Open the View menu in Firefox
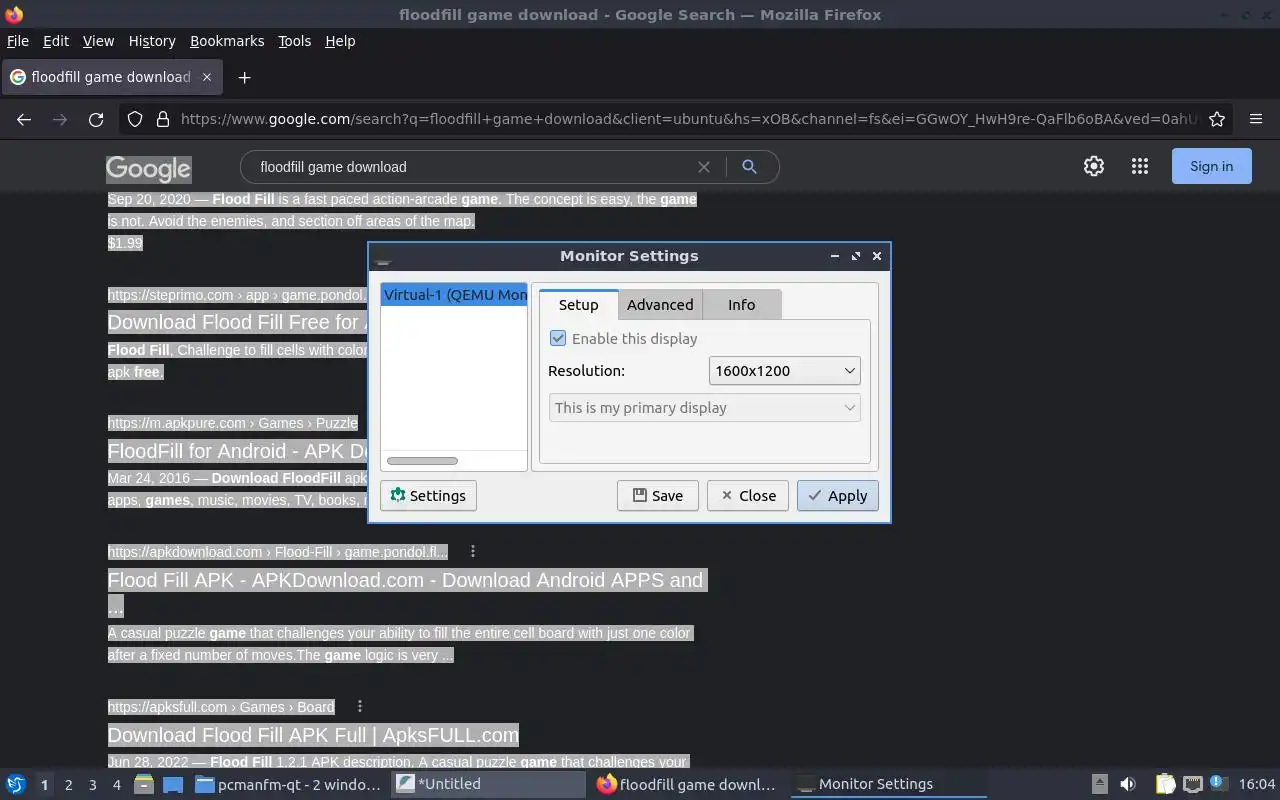The image size is (1280, 800). [x=98, y=41]
